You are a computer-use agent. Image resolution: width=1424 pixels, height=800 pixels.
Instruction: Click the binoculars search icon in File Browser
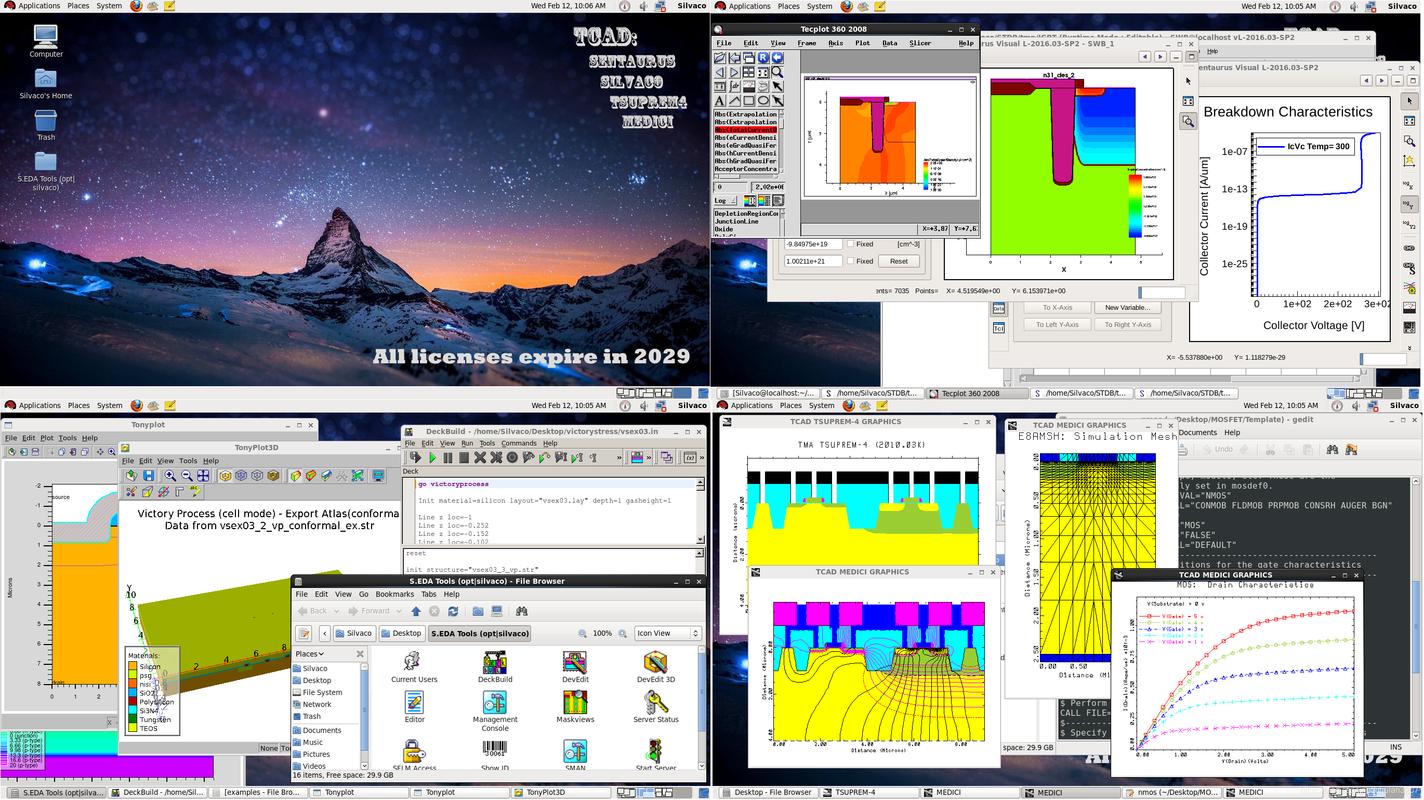click(x=521, y=611)
